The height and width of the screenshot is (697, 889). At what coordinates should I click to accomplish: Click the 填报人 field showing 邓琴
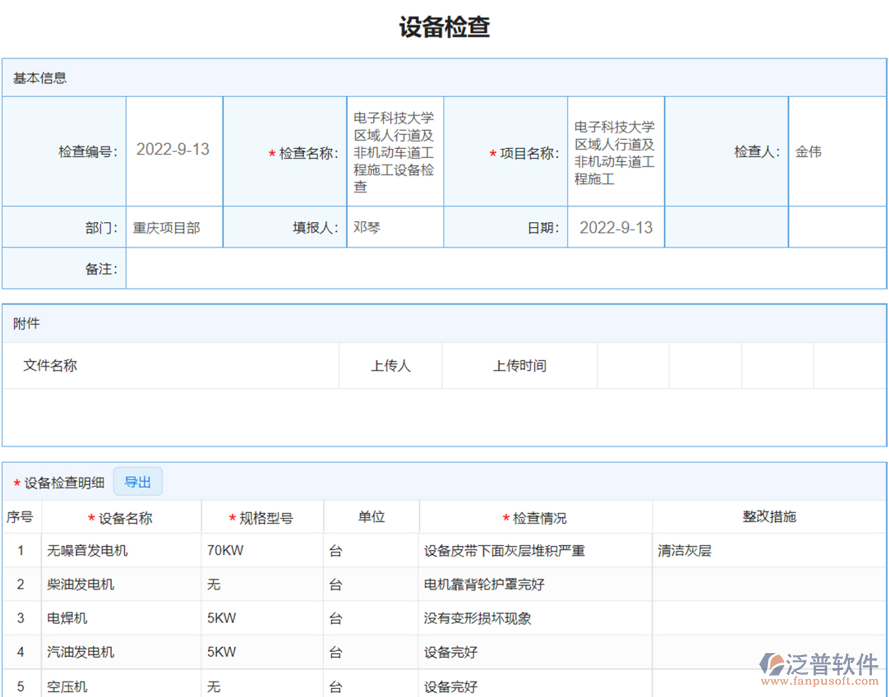pos(396,227)
